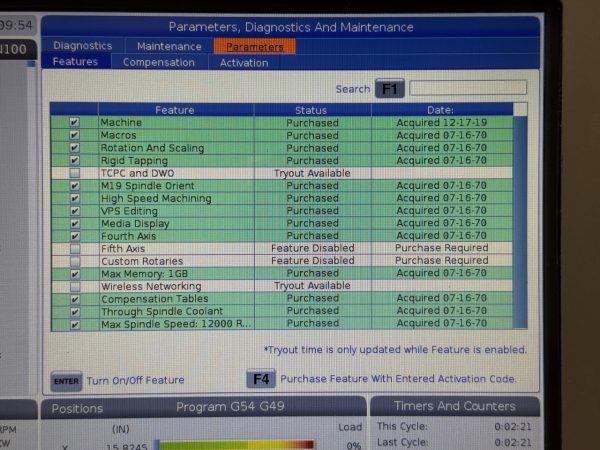Uncheck Rotation And Scaling checkbox
This screenshot has height=450, width=600.
(x=74, y=148)
